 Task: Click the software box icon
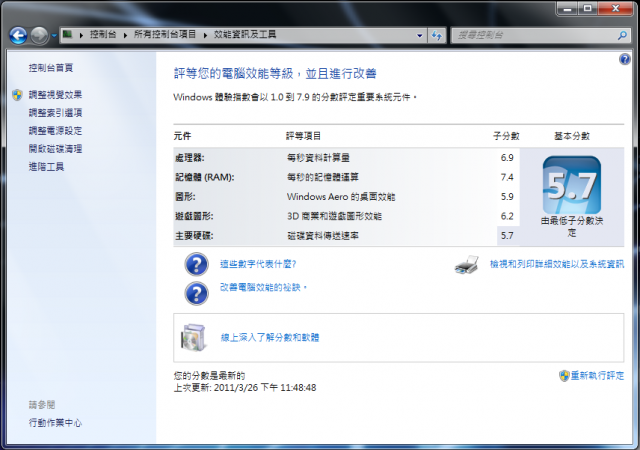click(x=193, y=337)
